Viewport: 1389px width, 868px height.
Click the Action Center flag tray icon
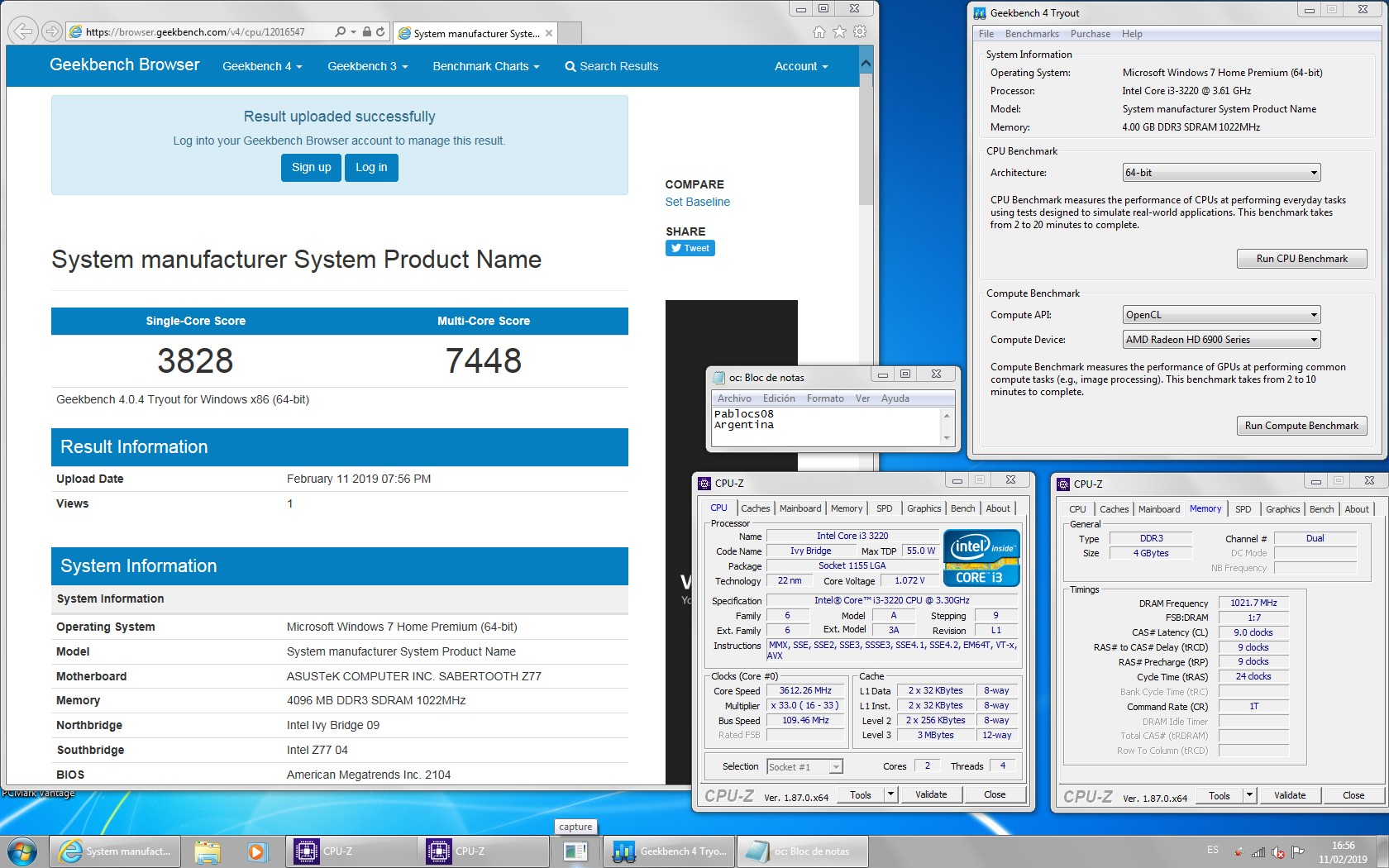click(x=1298, y=852)
